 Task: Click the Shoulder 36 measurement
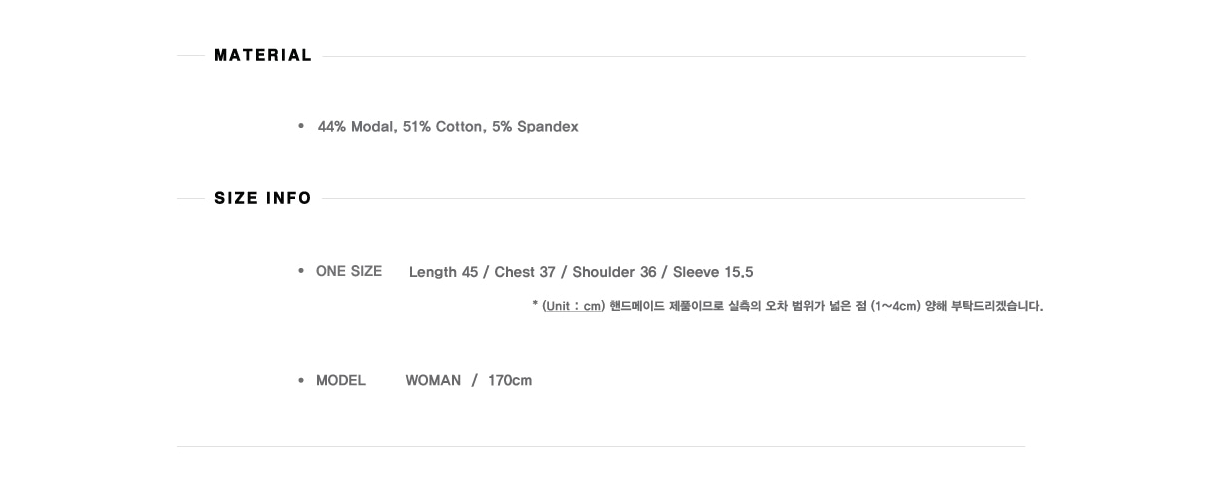[614, 272]
